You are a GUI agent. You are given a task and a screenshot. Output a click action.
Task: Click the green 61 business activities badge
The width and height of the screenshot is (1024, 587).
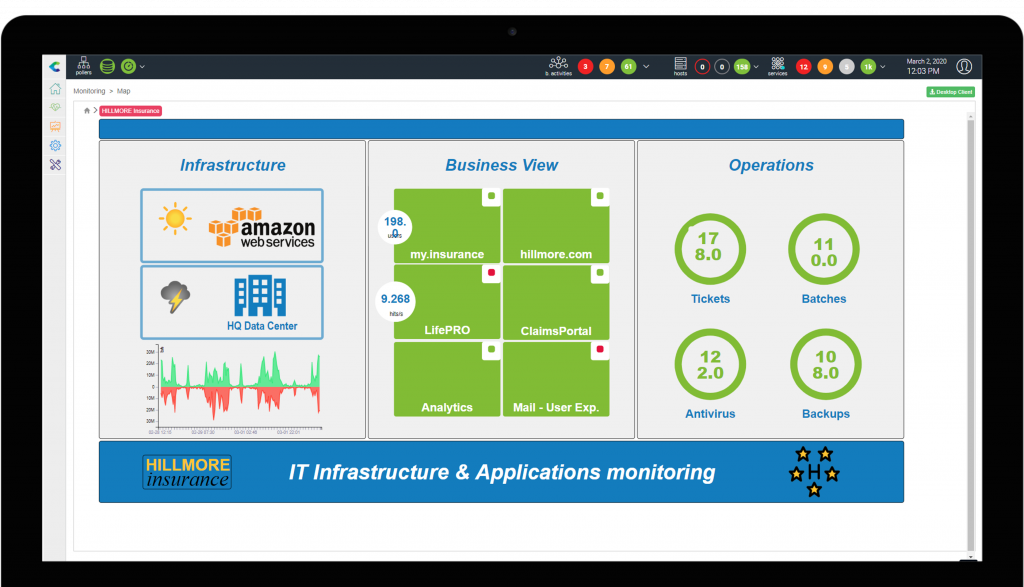(628, 67)
